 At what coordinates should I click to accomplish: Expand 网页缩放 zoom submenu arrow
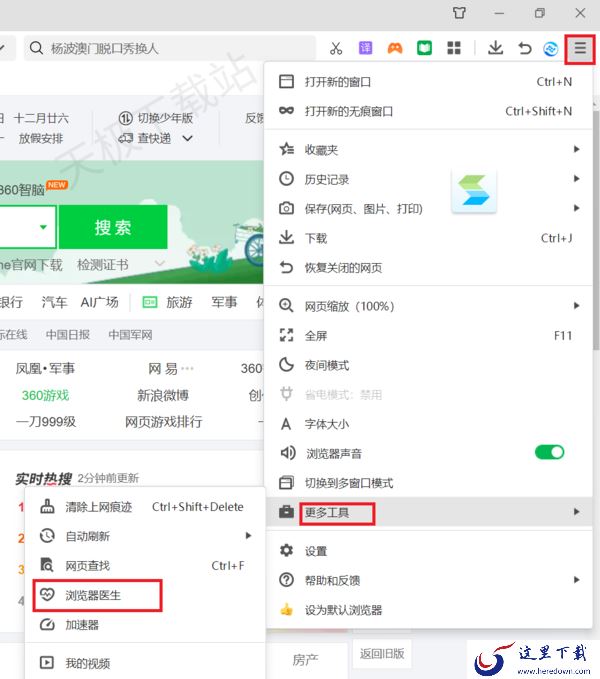tap(576, 306)
